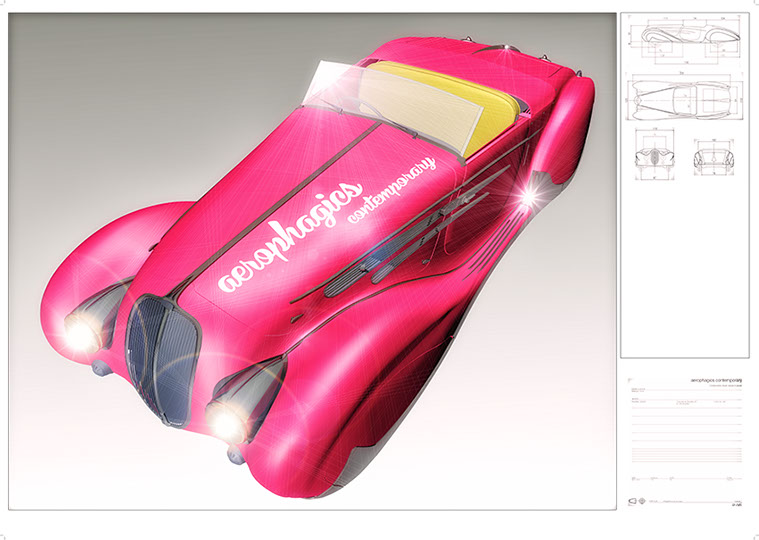Click the glowing right headlight
The width and height of the screenshot is (759, 540).
click(x=226, y=423)
